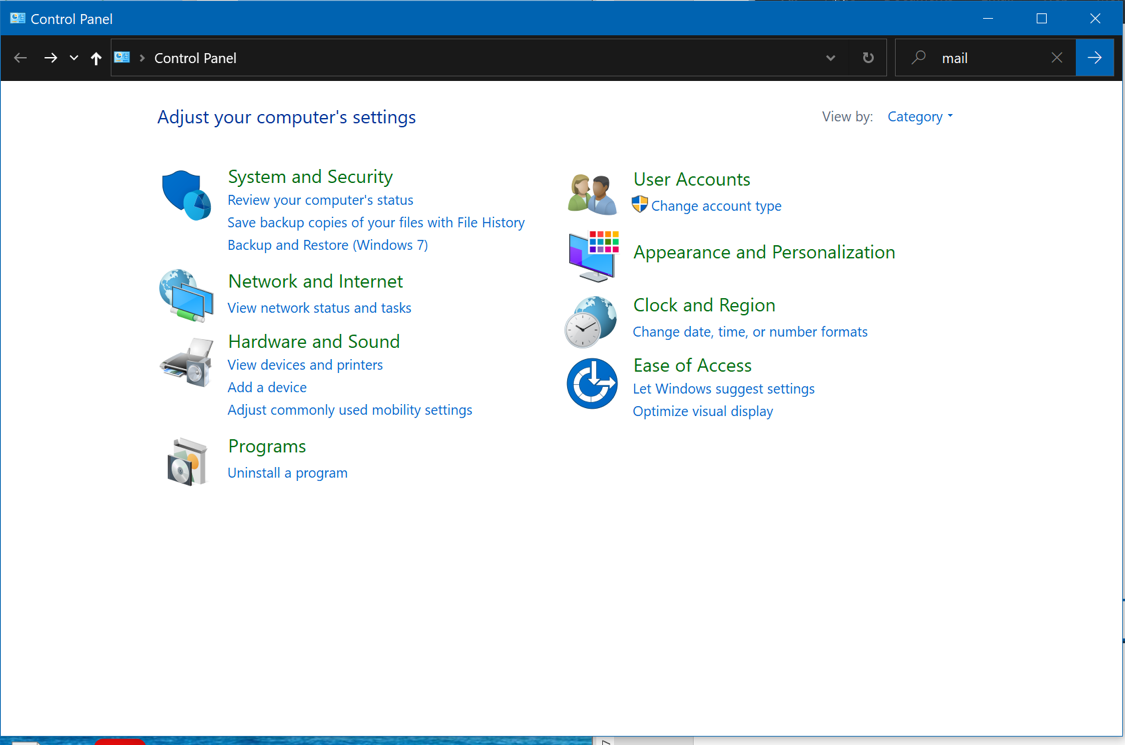Image resolution: width=1125 pixels, height=745 pixels.
Task: Open the Network and Internet globe icon
Action: (x=186, y=295)
